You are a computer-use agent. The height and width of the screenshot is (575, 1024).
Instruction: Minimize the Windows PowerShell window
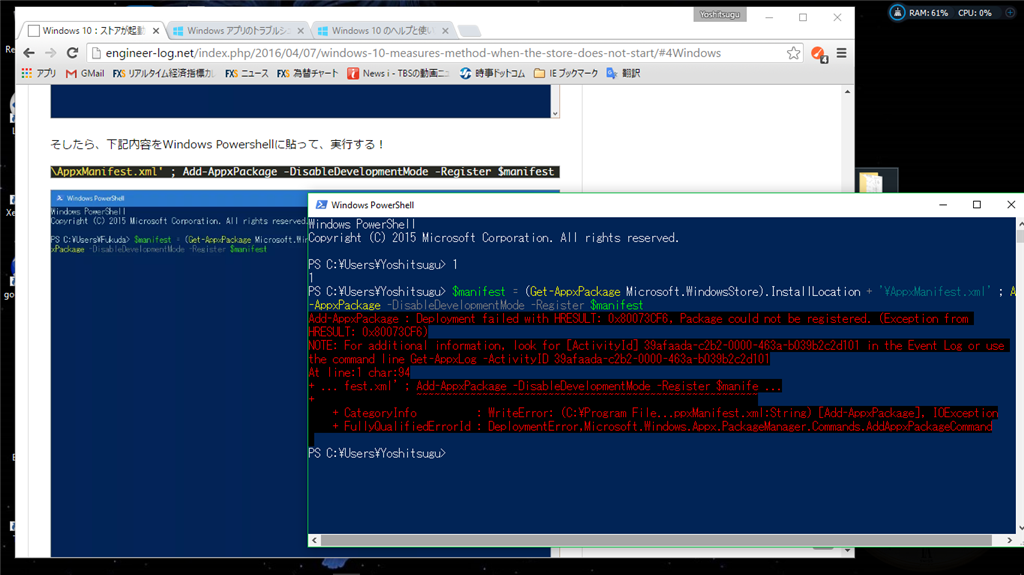pos(943,205)
